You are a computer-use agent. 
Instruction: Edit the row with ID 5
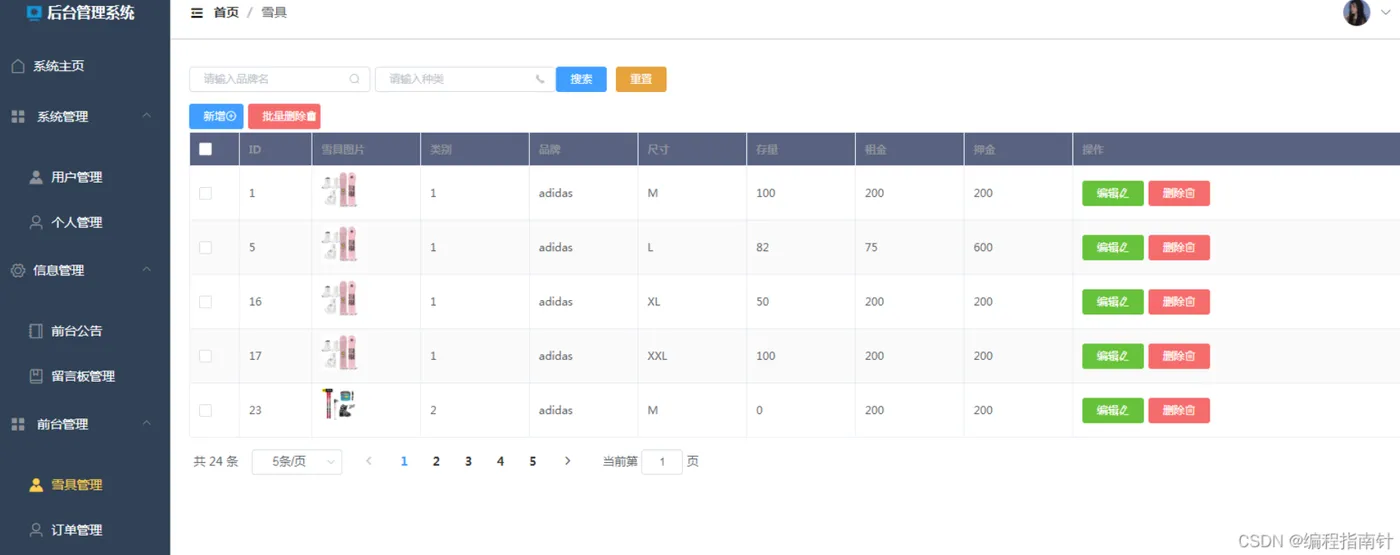[1112, 247]
